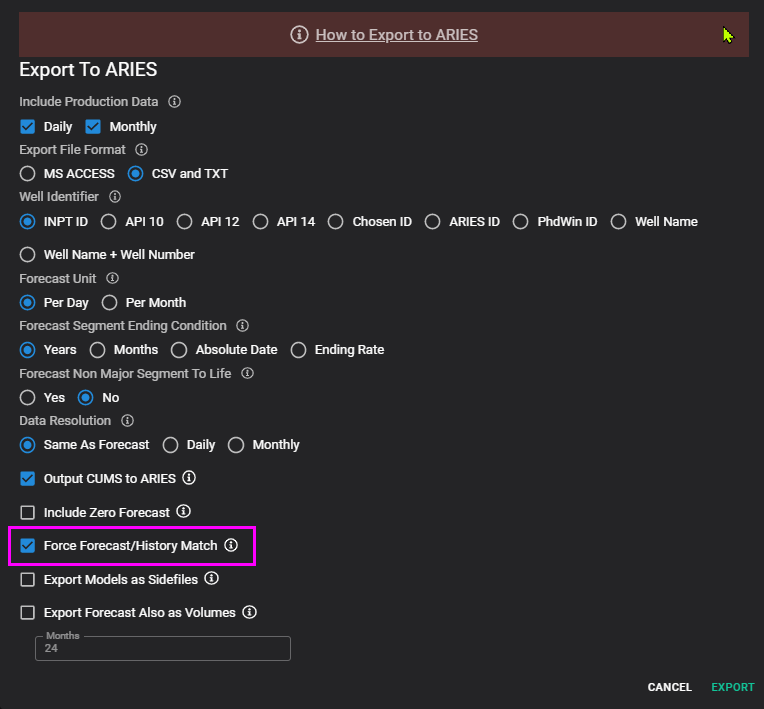Click info icon next to Export File Format
764x709 pixels.
[141, 150]
